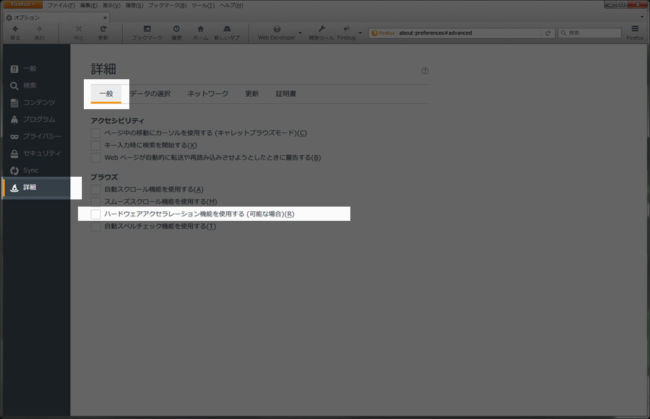Image resolution: width=650 pixels, height=419 pixels.
Task: Open the プライバシー (Privacy) category in the sidebar
Action: click(36, 136)
